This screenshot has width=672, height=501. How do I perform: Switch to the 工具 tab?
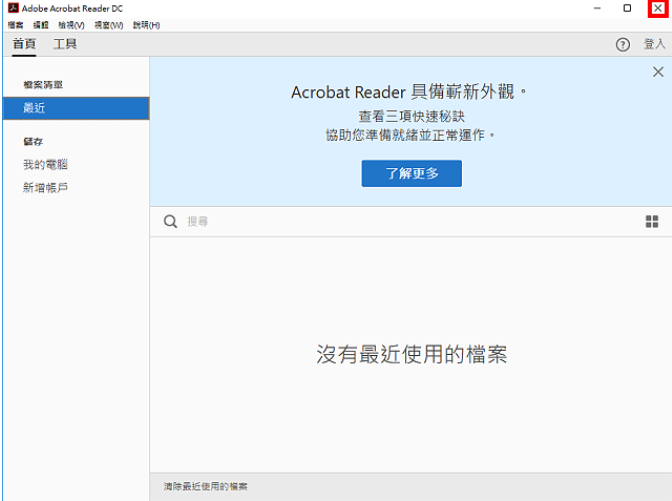pos(65,44)
